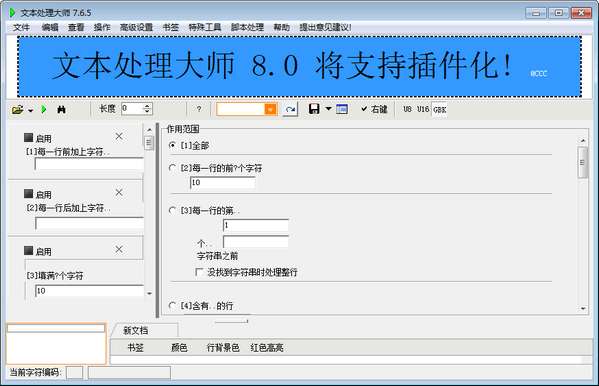Remove rule [1] with its X icon
The image size is (599, 386).
point(119,136)
